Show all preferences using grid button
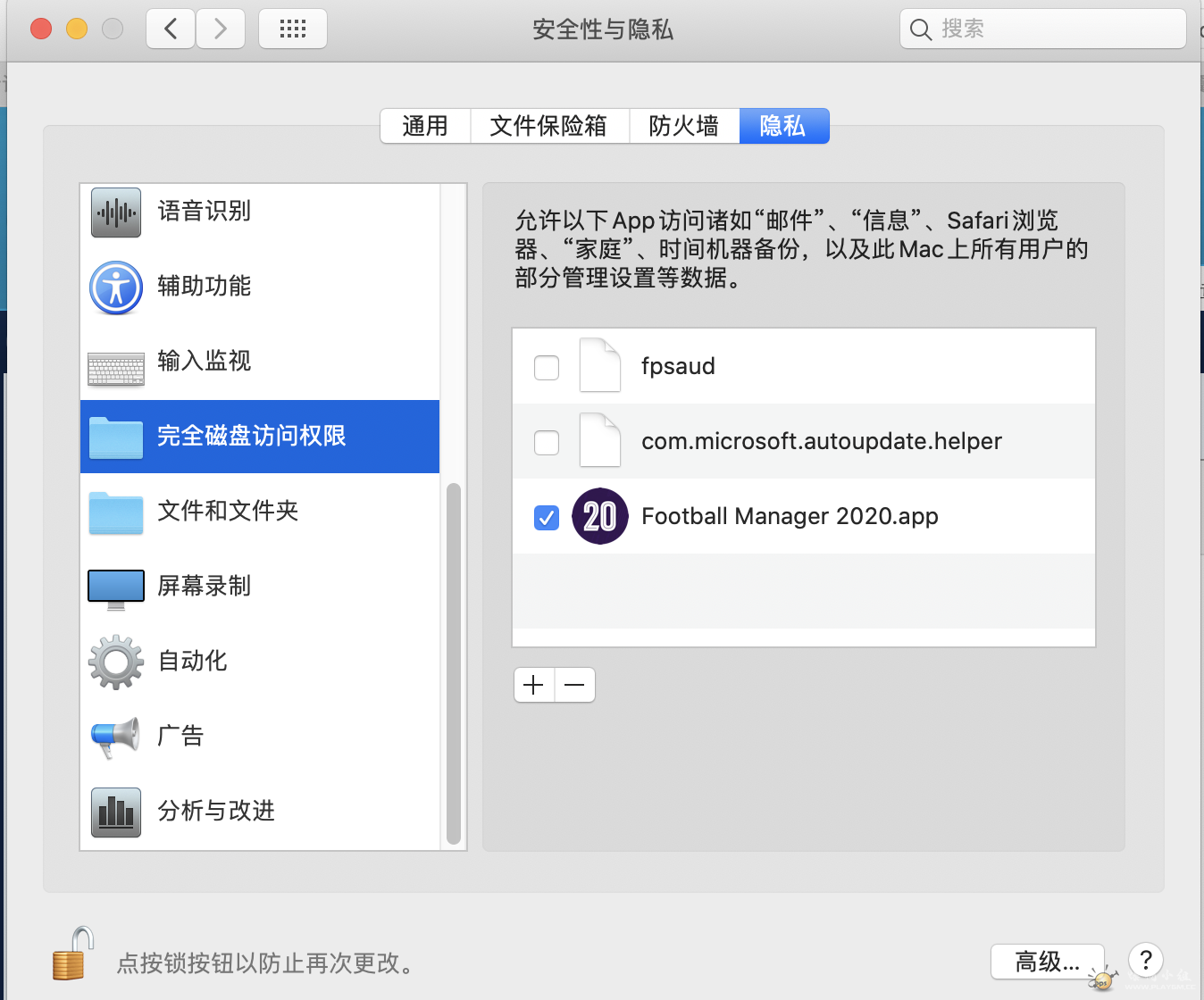 (x=292, y=29)
